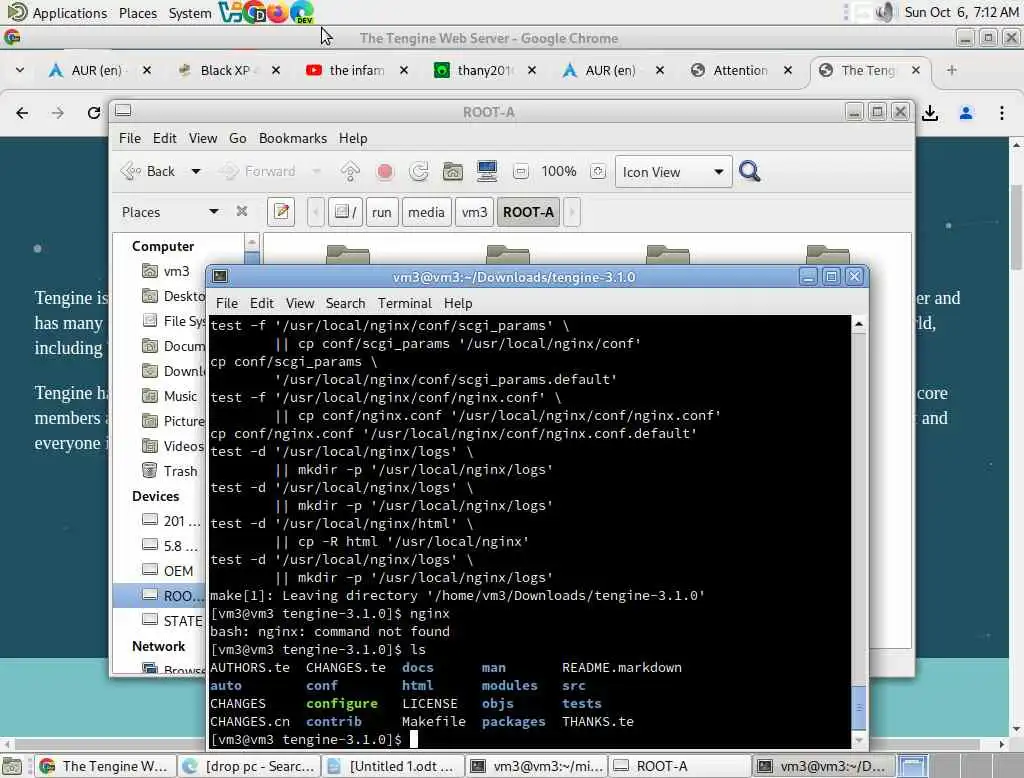Open a new Chrome tab

point(952,70)
